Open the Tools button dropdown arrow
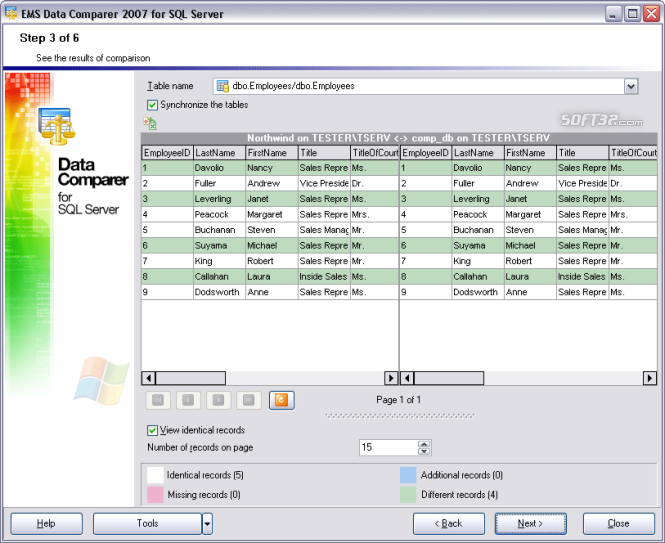 pos(207,524)
